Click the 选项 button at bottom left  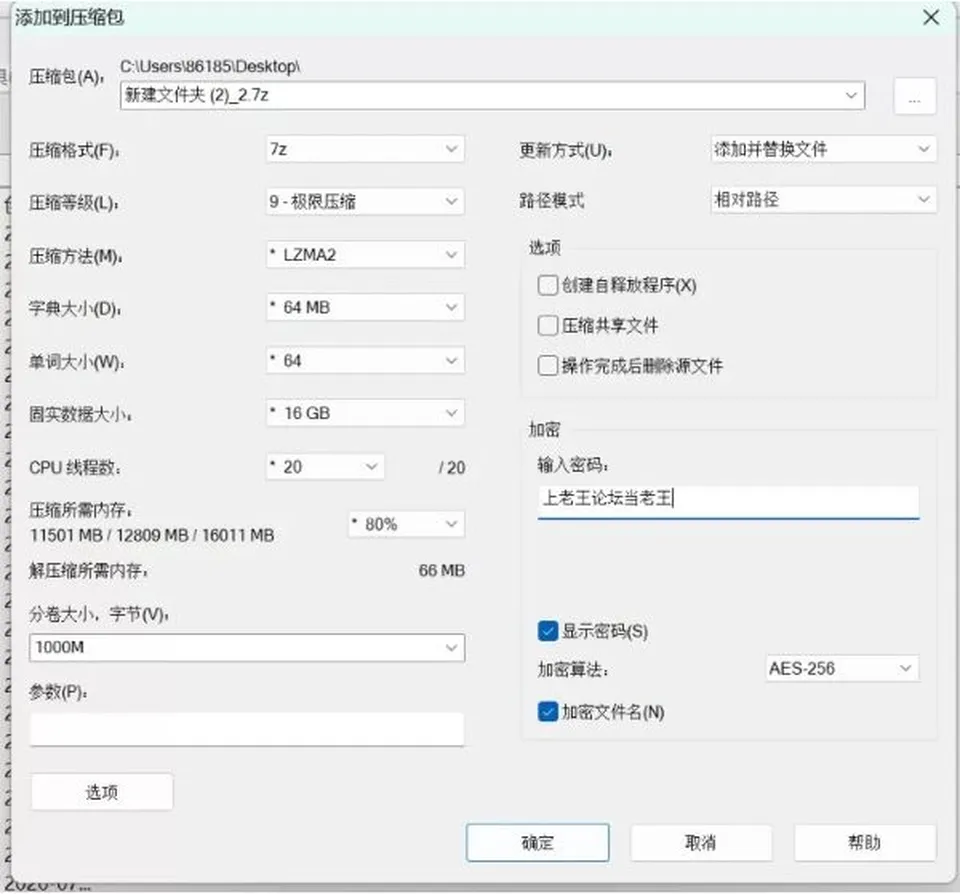(x=102, y=792)
